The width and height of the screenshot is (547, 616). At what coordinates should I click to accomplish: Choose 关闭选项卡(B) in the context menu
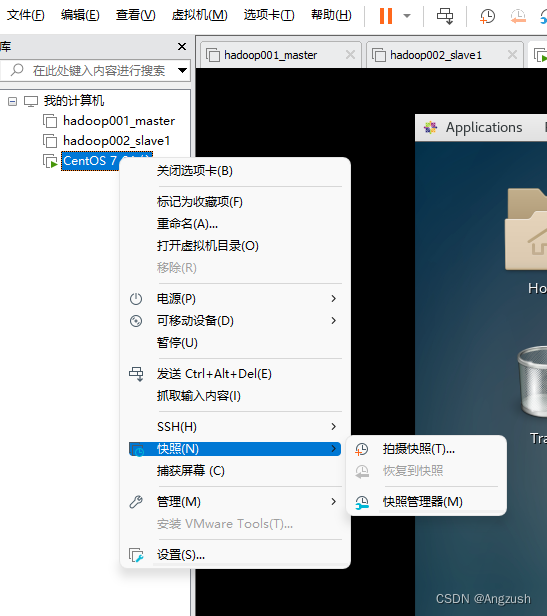point(235,171)
